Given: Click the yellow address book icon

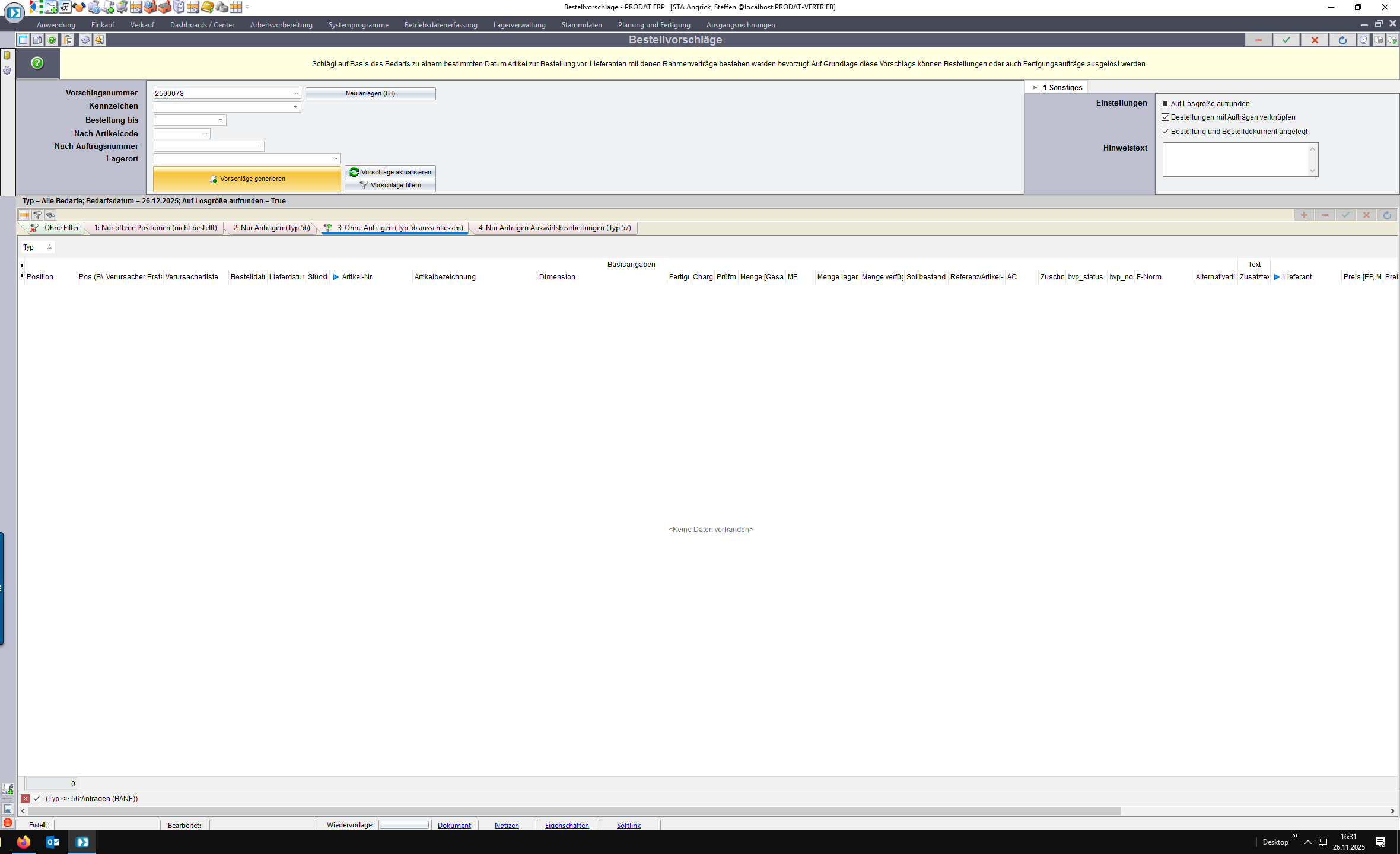Looking at the screenshot, I should click(207, 7).
